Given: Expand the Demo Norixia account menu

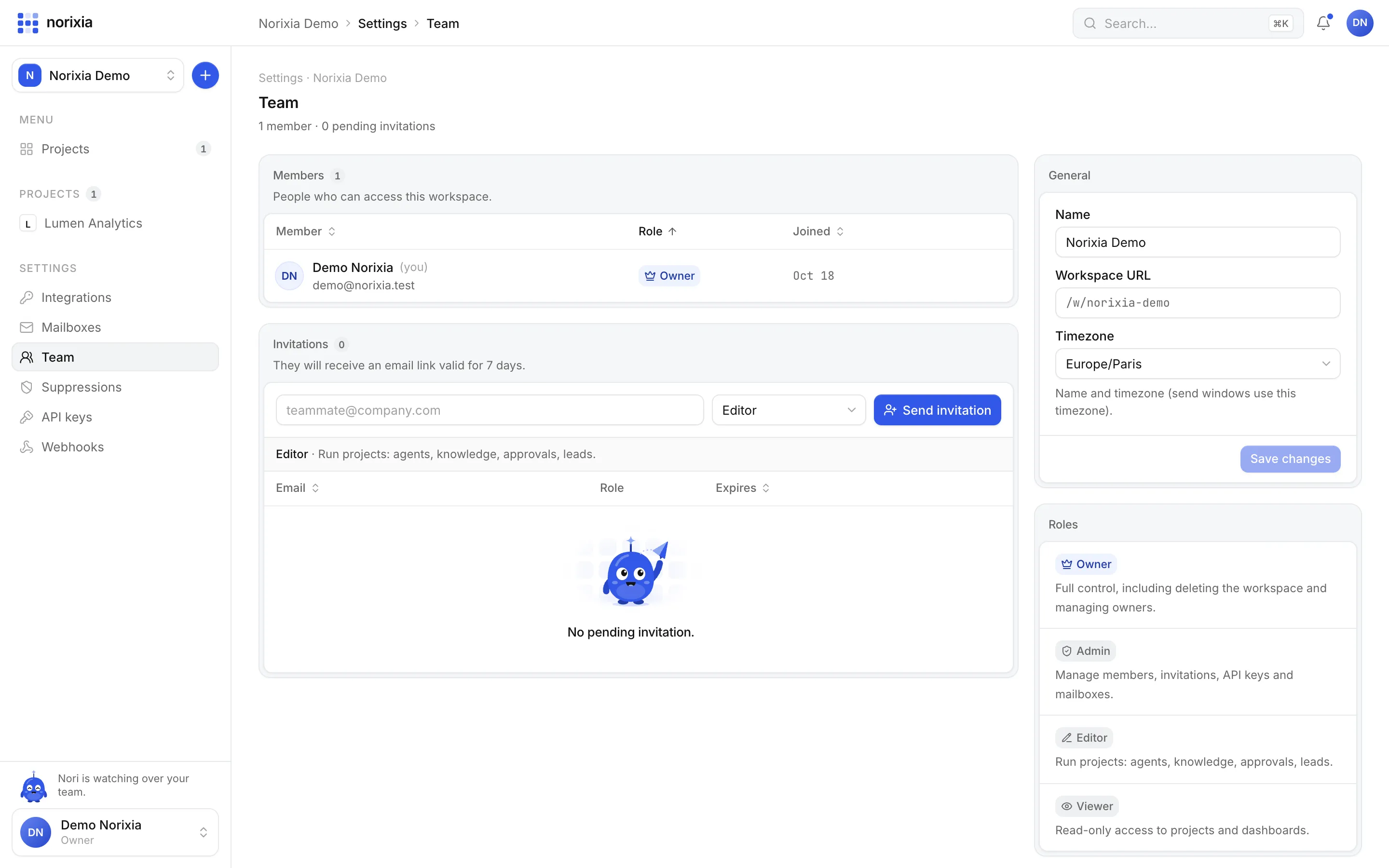Looking at the screenshot, I should tap(115, 832).
